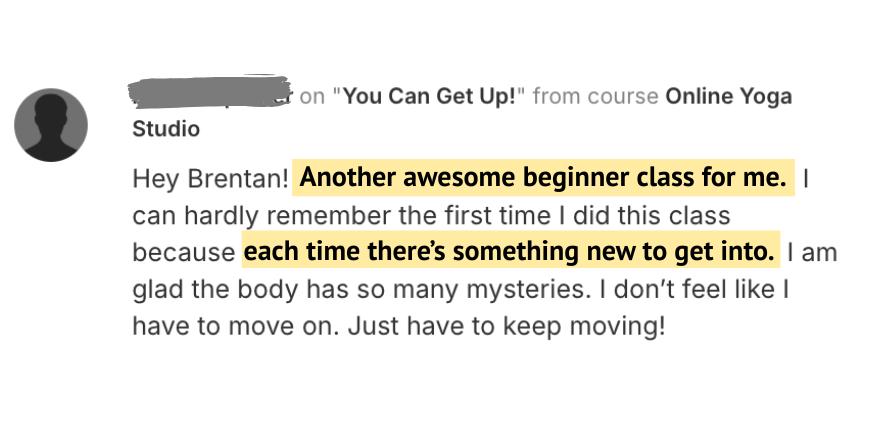This screenshot has width=872, height=430.
Task: Click the words "from course"
Action: [595, 97]
